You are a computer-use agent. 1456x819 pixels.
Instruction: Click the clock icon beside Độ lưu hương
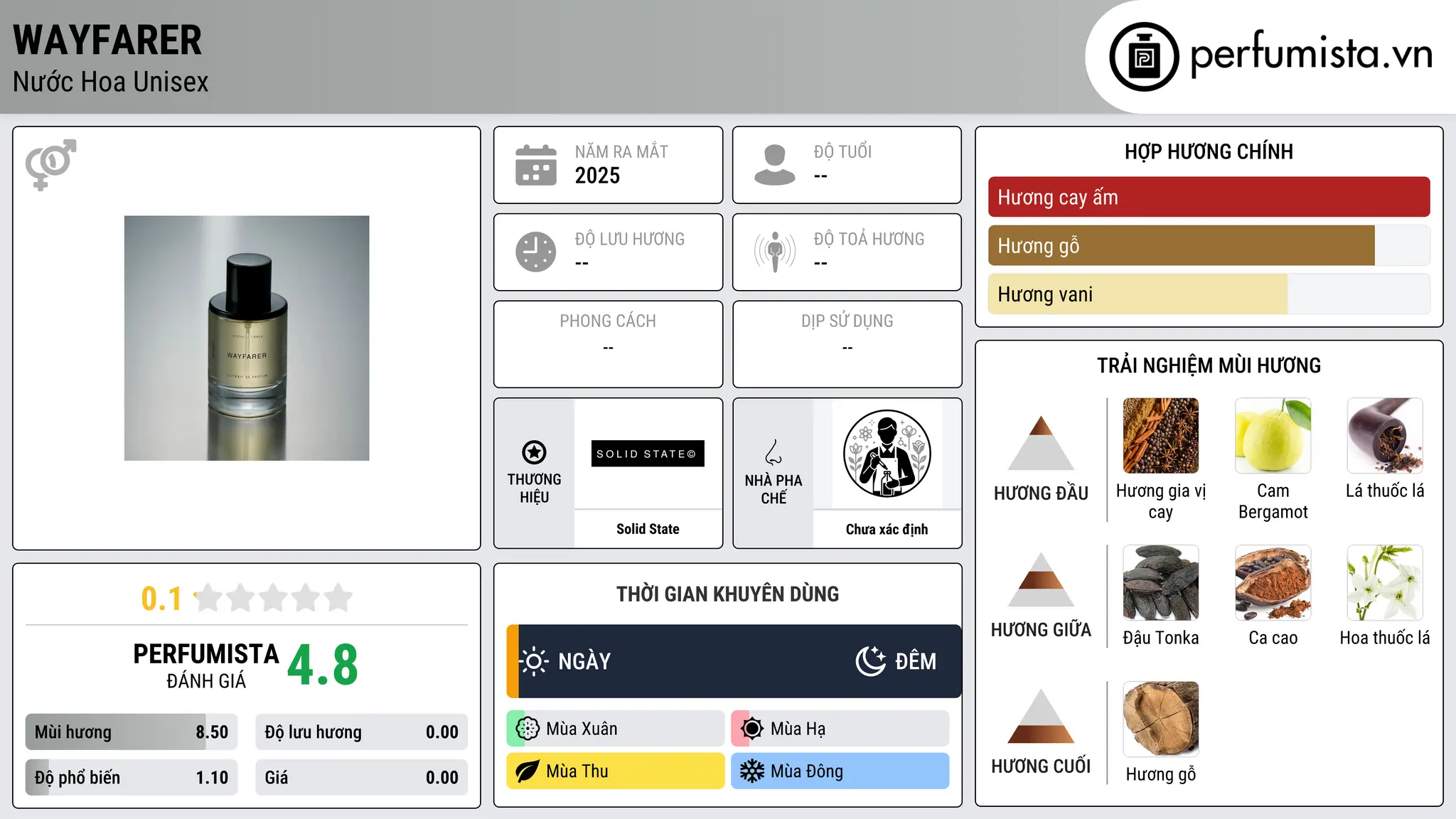click(x=536, y=252)
